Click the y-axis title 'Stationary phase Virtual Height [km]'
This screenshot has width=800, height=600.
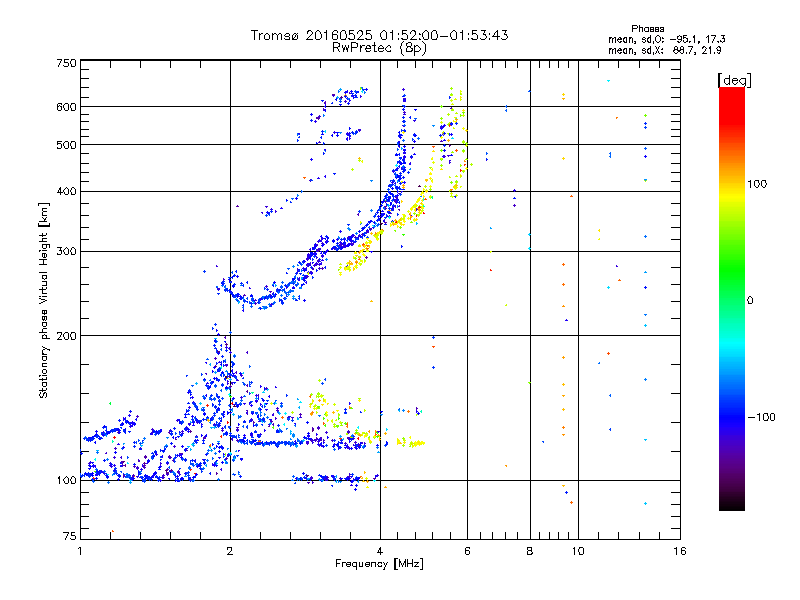coord(43,301)
